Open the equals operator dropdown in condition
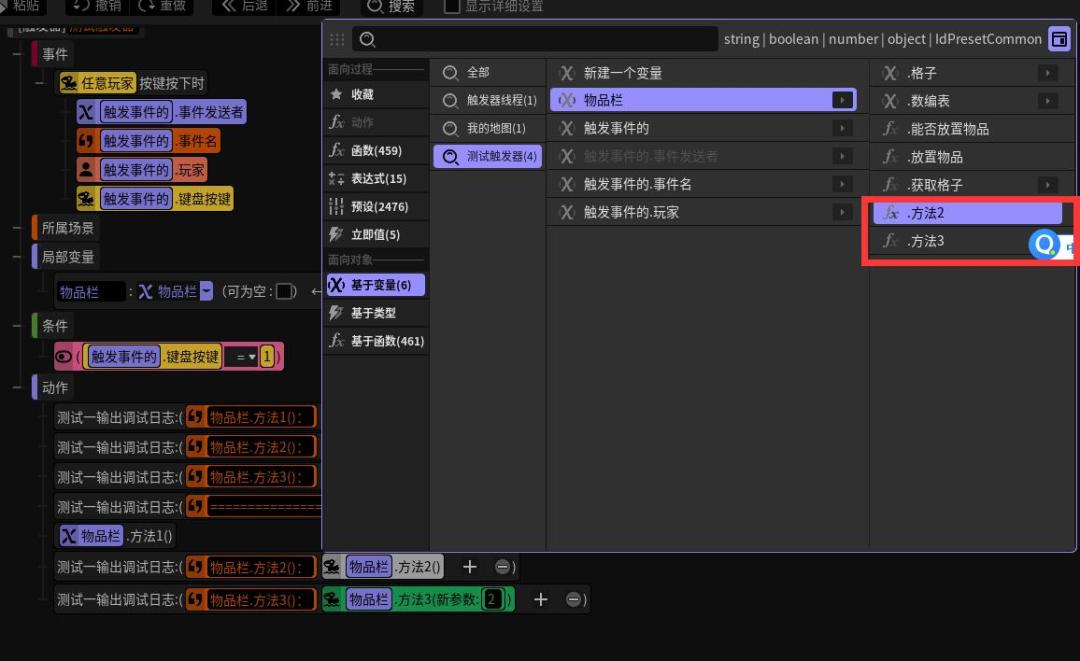Screen dimensions: 1080x661 (242, 357)
